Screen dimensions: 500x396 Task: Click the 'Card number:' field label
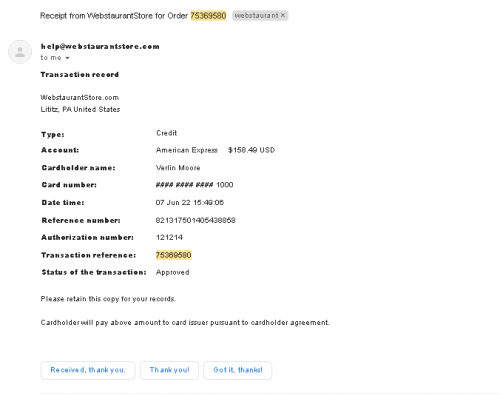(69, 185)
